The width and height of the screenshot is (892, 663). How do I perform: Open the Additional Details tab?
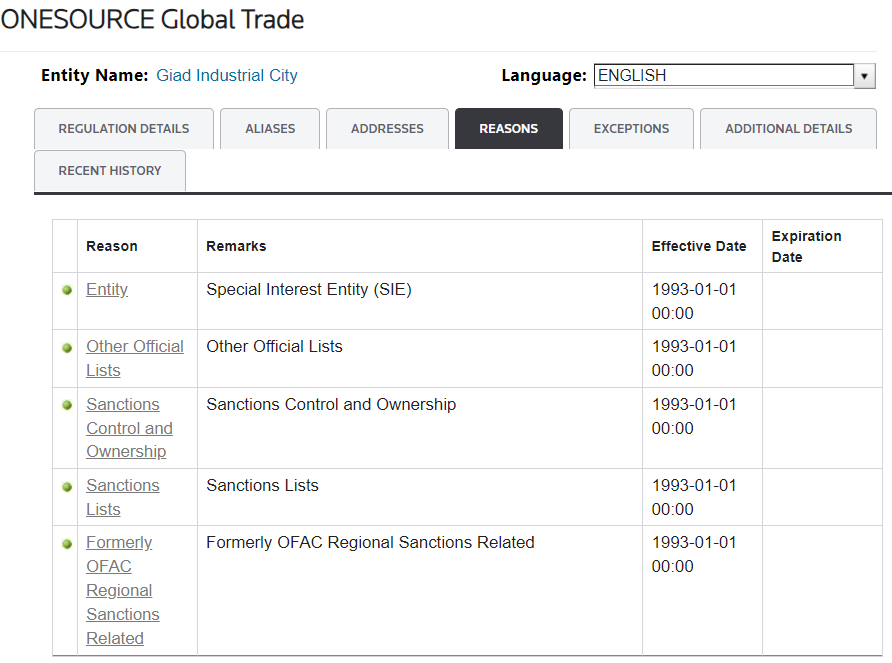[x=788, y=129]
